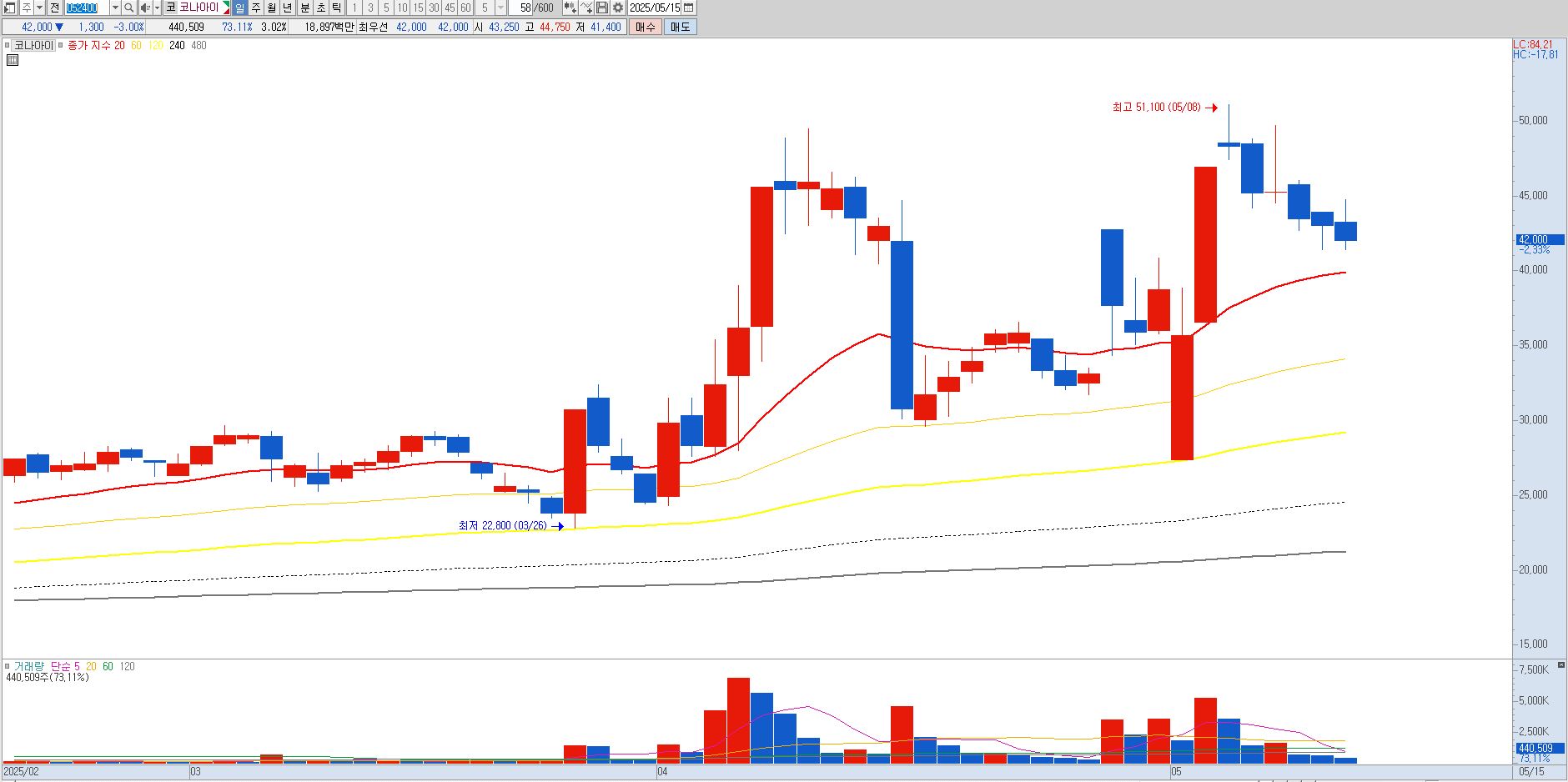Click the stock search magnifier icon
1568x782 pixels.
pyautogui.click(x=128, y=8)
